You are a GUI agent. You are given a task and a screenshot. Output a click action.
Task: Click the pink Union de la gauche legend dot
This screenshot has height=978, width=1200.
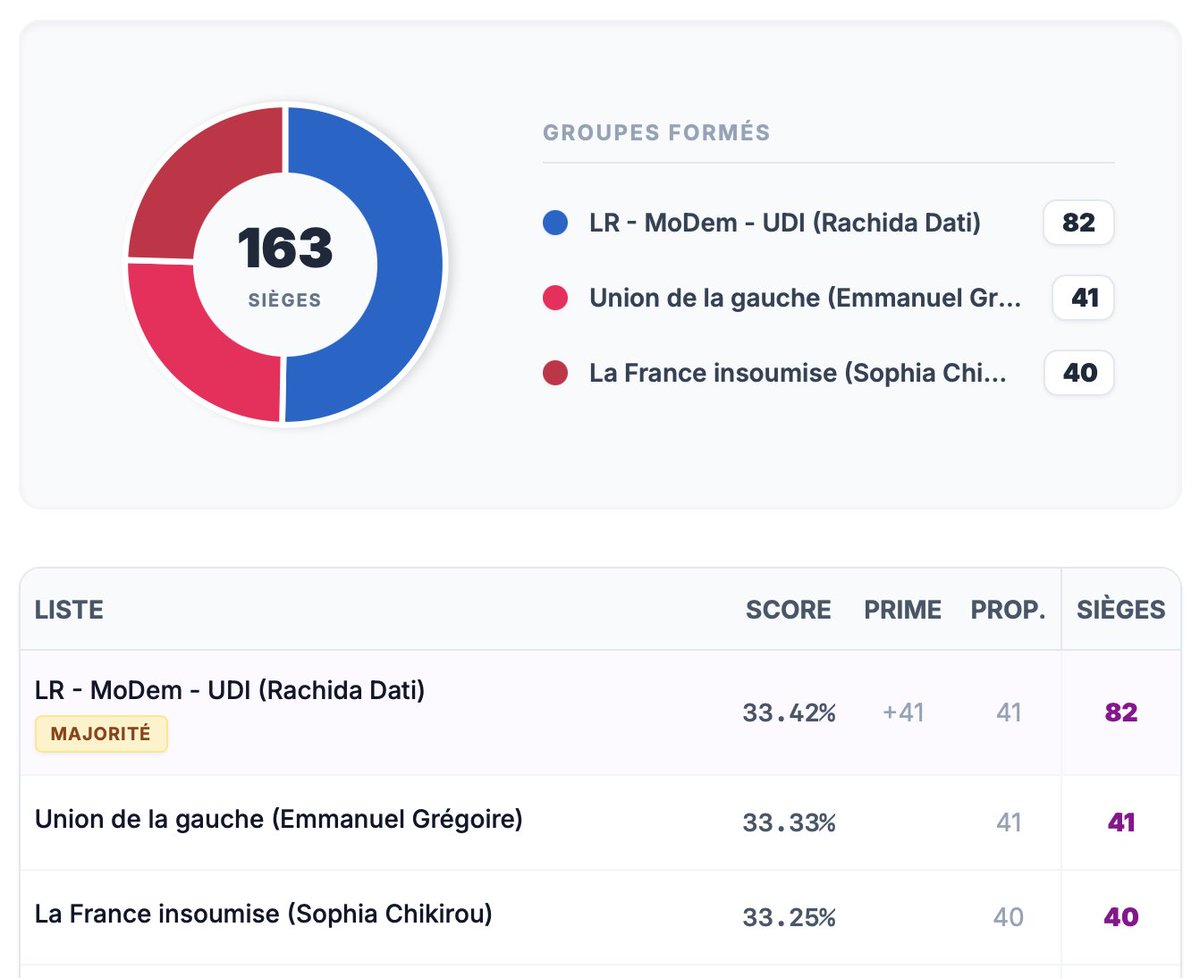[x=555, y=298]
